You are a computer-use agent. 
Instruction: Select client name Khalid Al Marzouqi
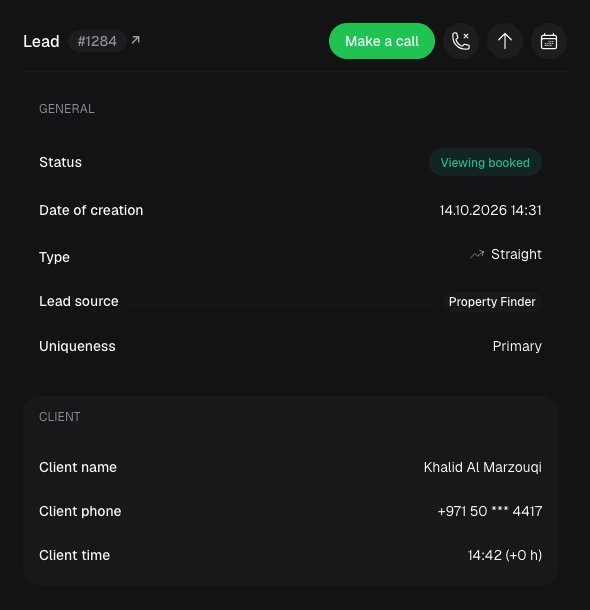(x=483, y=467)
